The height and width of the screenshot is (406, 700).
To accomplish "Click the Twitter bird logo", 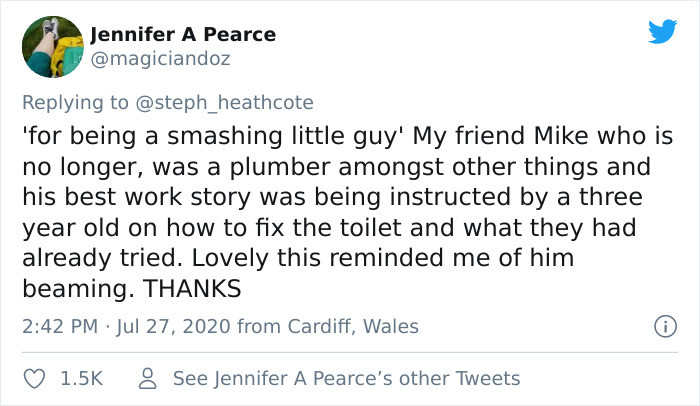I will tap(662, 33).
